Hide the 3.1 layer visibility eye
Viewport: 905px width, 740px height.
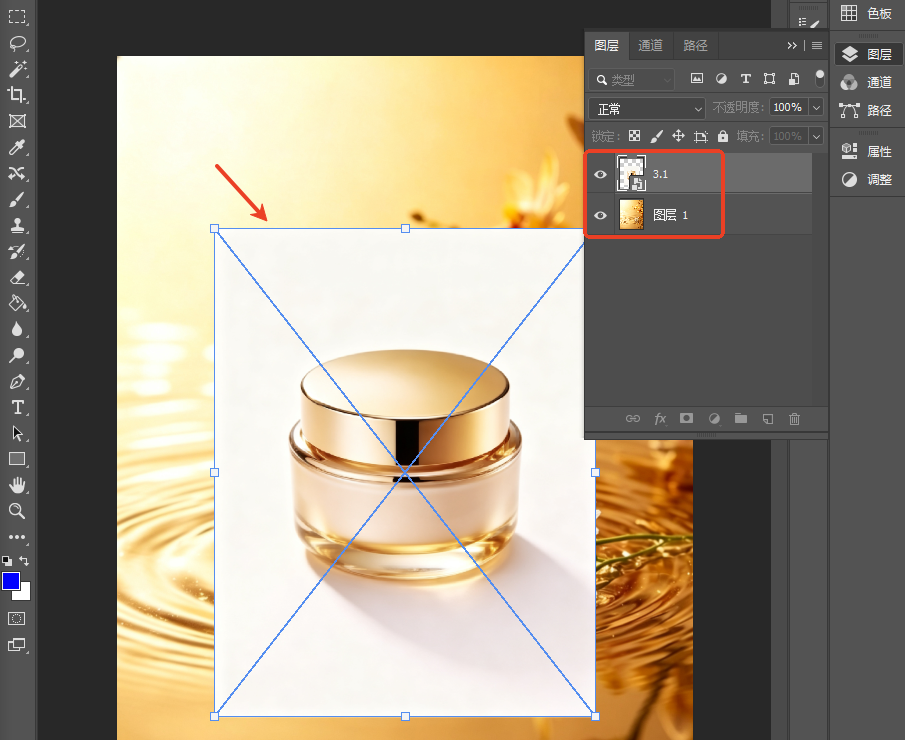[600, 174]
